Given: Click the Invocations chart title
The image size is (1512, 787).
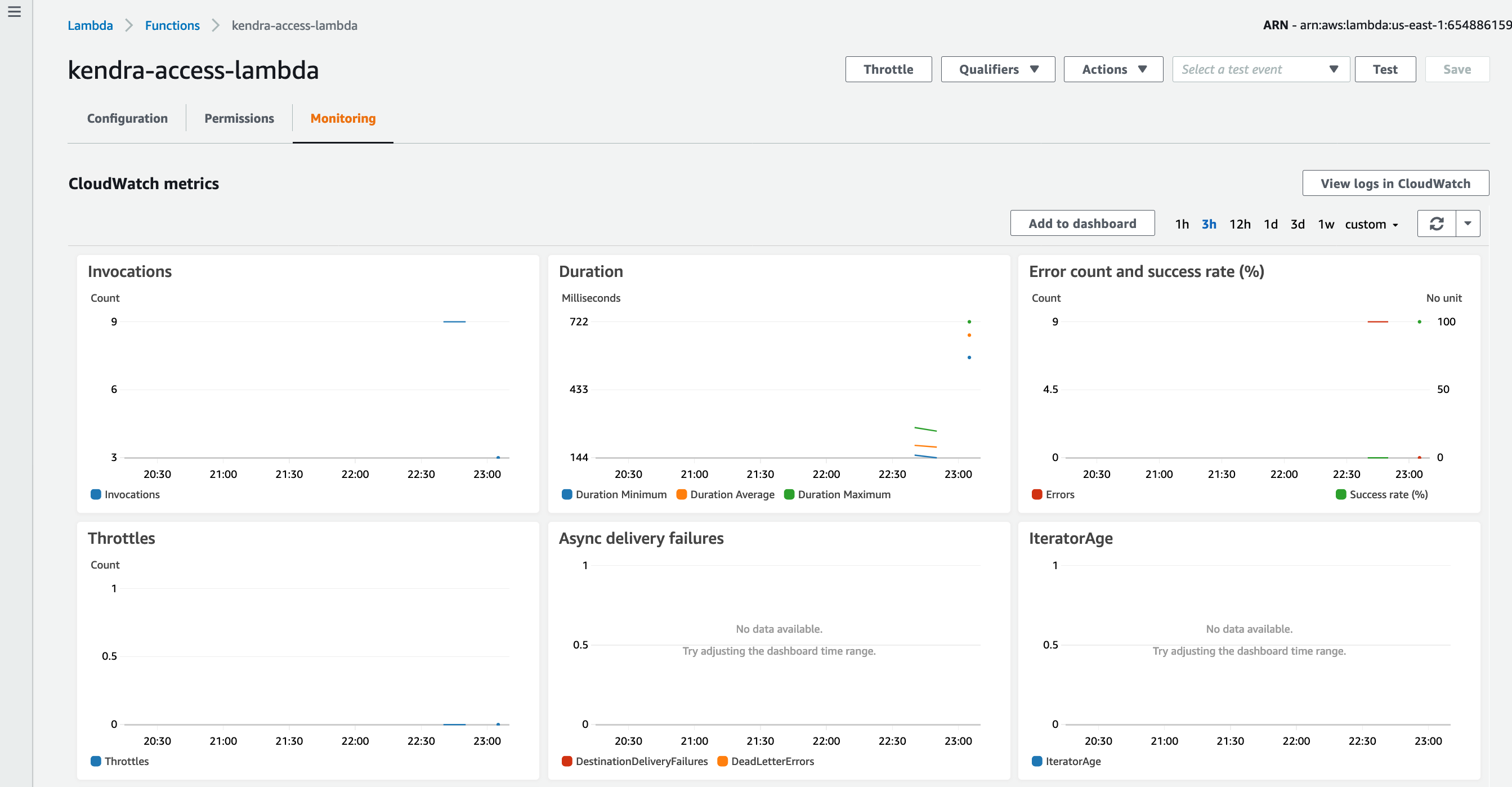Looking at the screenshot, I should 129,271.
